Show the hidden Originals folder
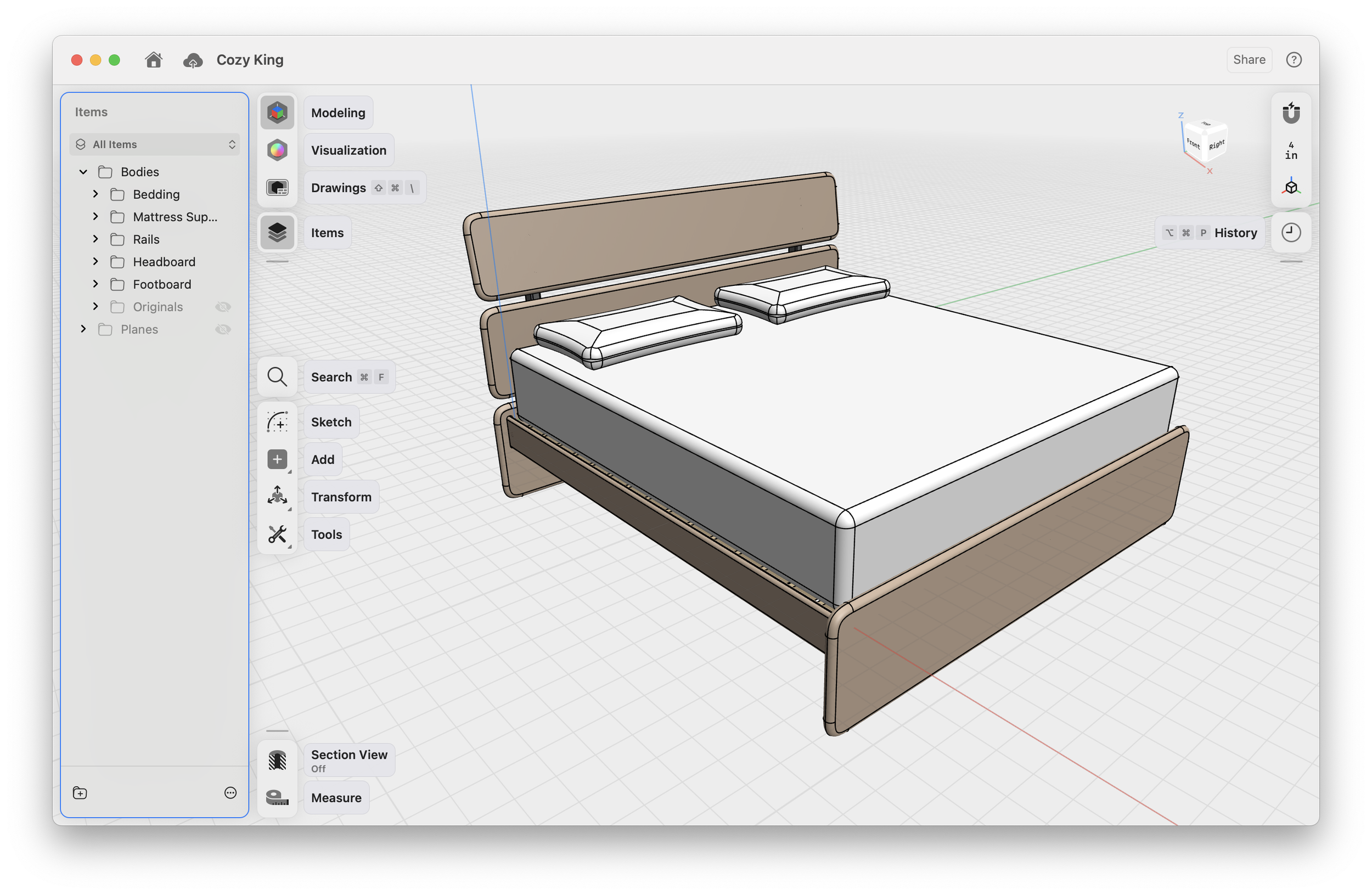This screenshot has height=895, width=1372. (223, 307)
